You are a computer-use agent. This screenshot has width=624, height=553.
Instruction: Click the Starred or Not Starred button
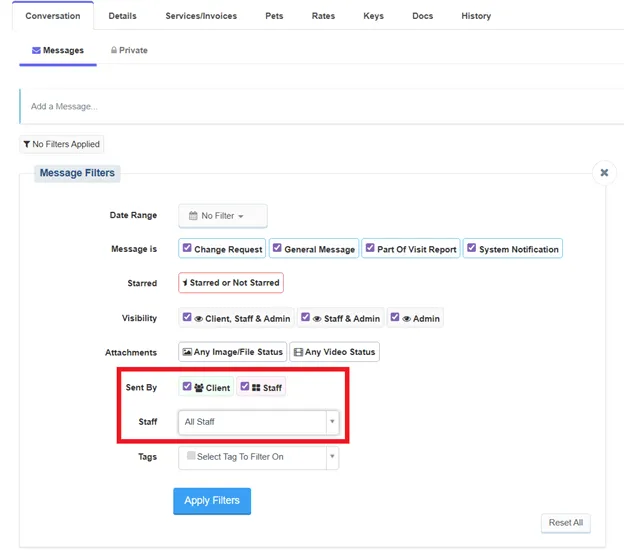click(231, 283)
